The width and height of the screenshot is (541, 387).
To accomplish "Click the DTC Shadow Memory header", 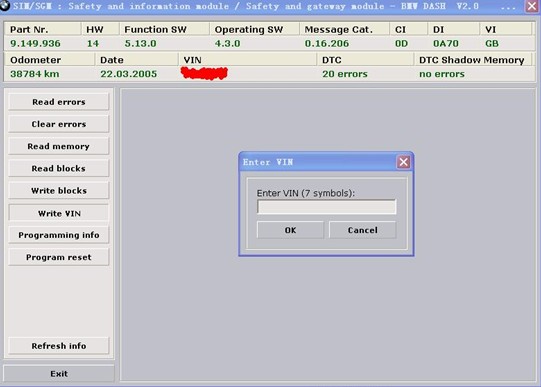I will point(472,60).
